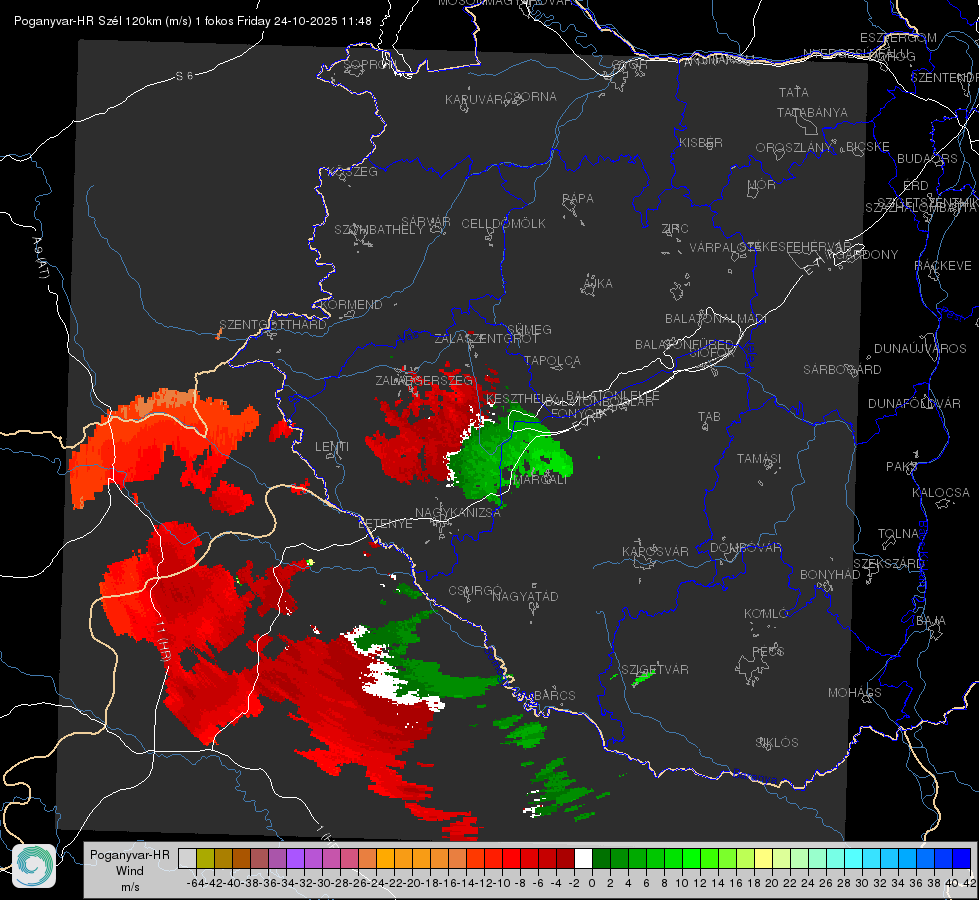Click the LETENYE town label
The height and width of the screenshot is (900, 979).
point(385,524)
